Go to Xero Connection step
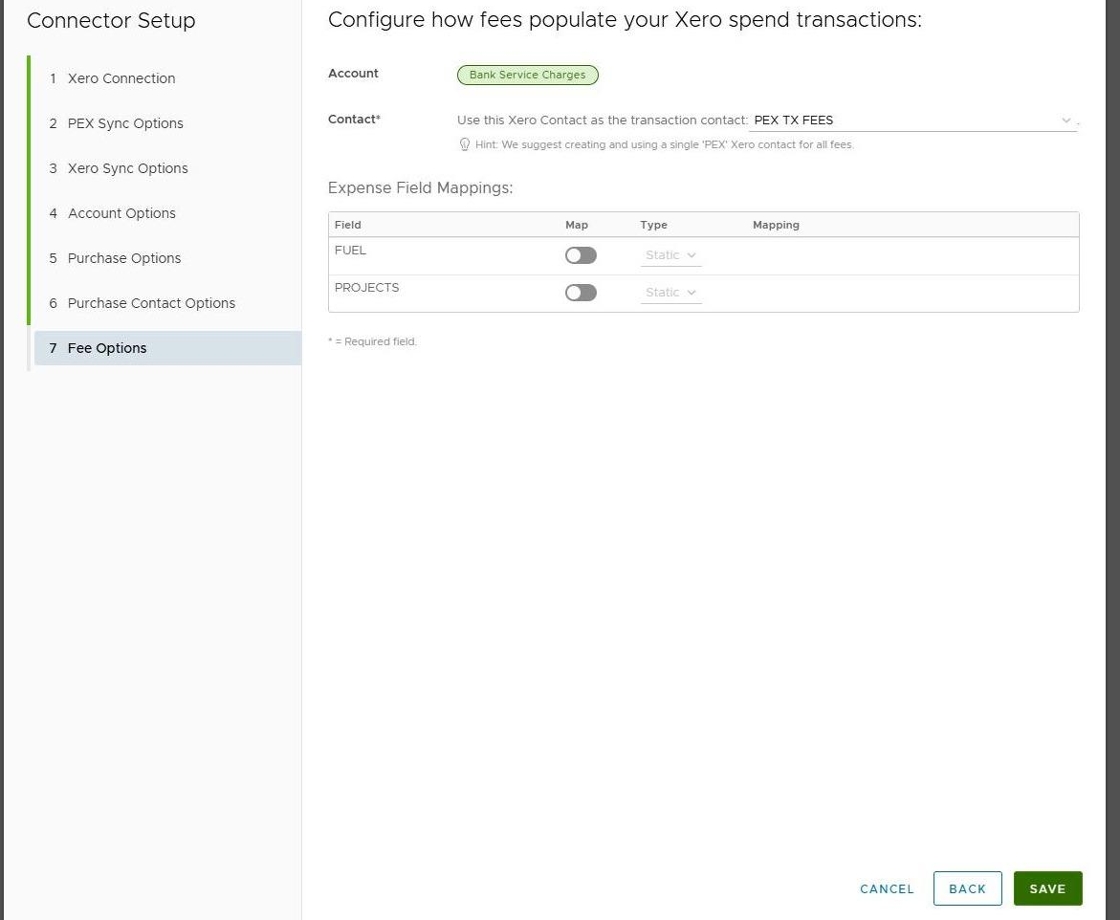Image resolution: width=1120 pixels, height=920 pixels. [121, 79]
